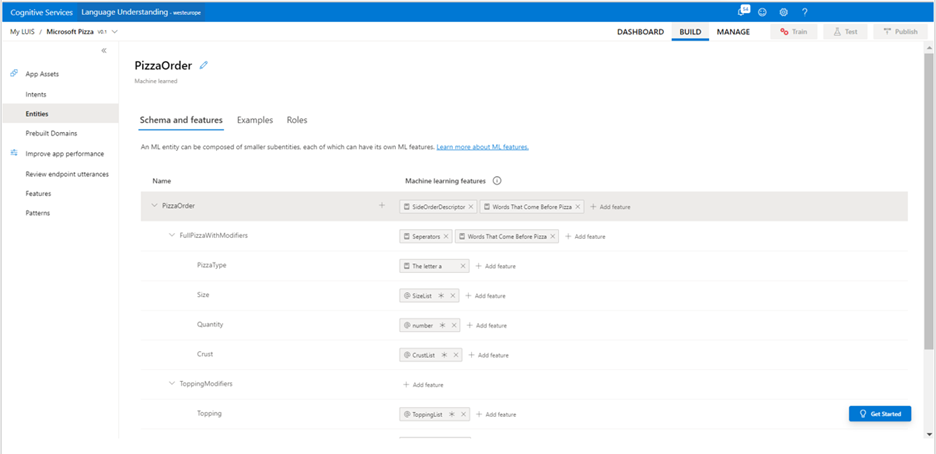Open the app version dropdown chevron

click(115, 32)
